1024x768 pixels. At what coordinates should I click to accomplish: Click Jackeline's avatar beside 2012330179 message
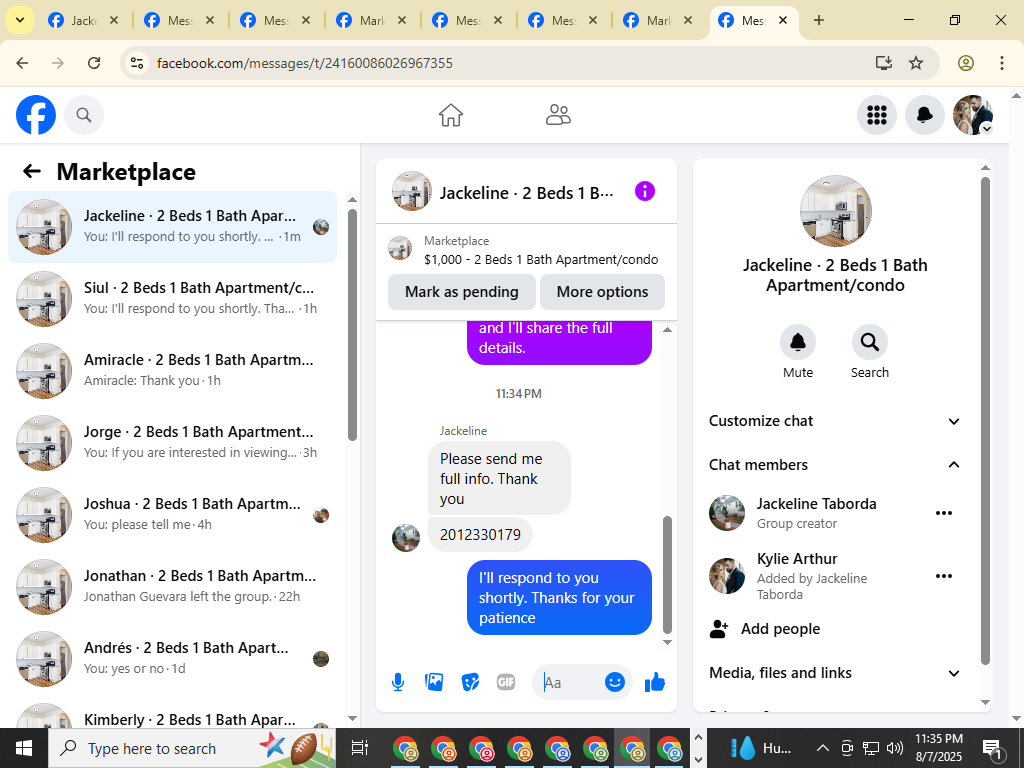coord(406,538)
